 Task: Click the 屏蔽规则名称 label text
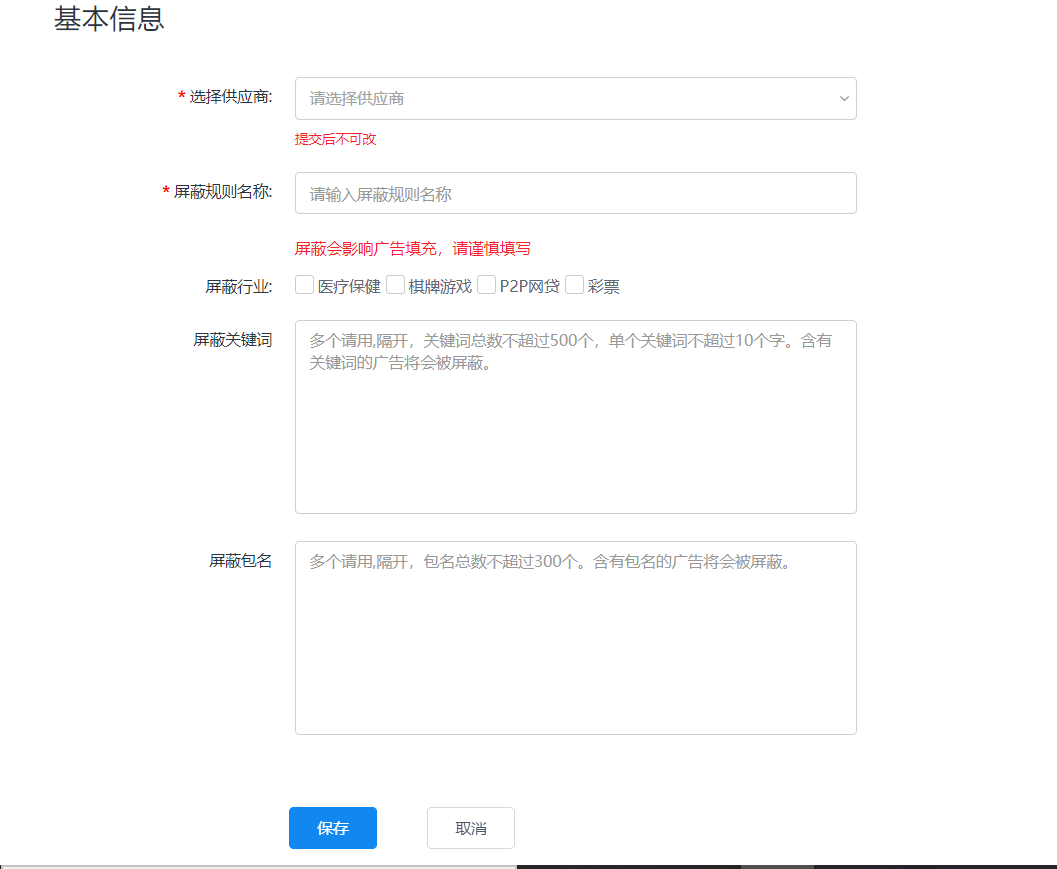222,193
